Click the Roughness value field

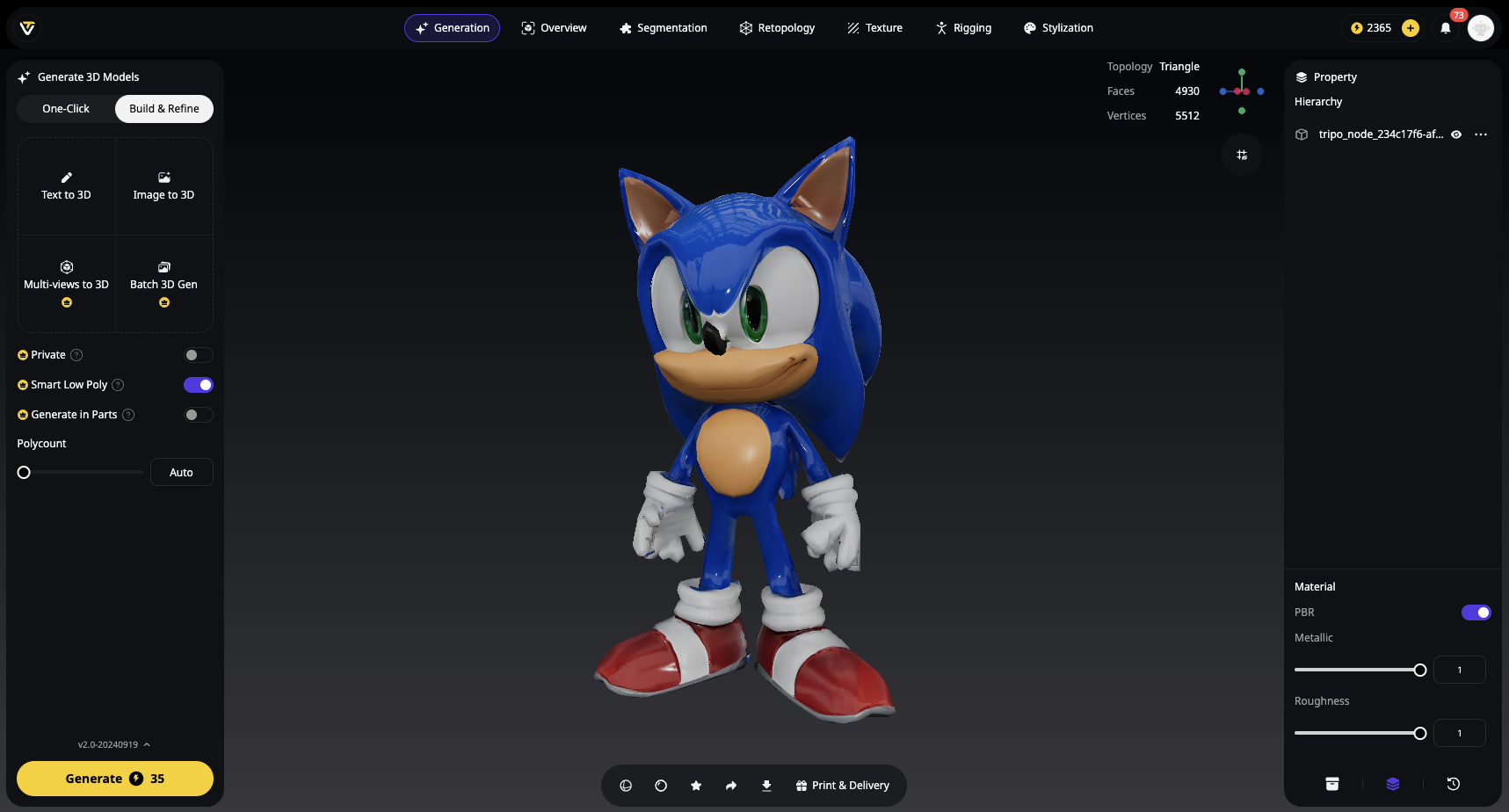pos(1460,733)
